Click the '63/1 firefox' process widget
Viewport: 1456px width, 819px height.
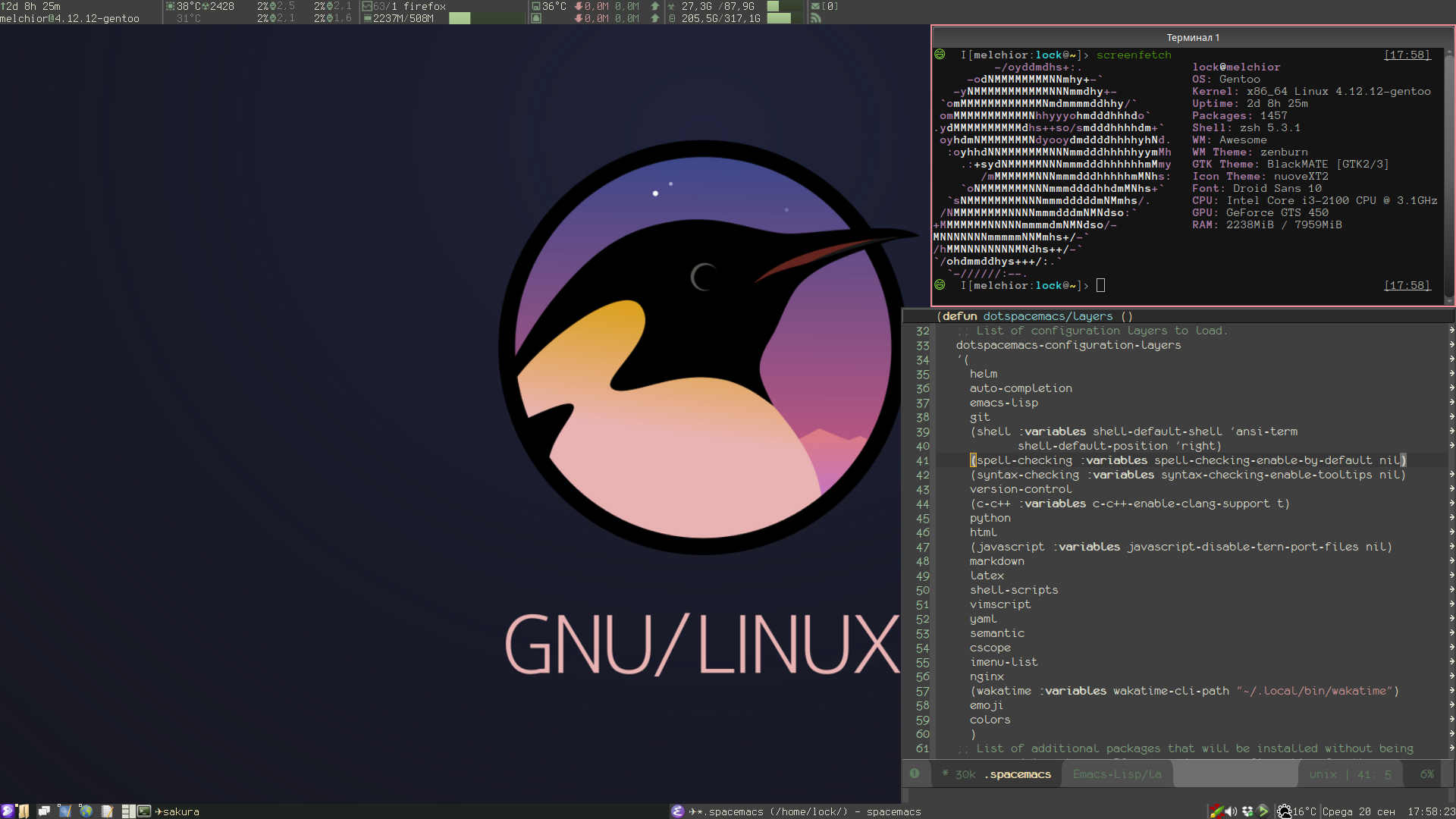pyautogui.click(x=409, y=6)
